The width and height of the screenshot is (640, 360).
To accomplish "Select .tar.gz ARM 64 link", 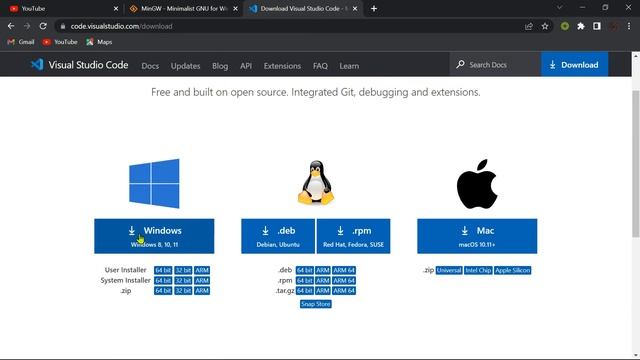I will (344, 291).
